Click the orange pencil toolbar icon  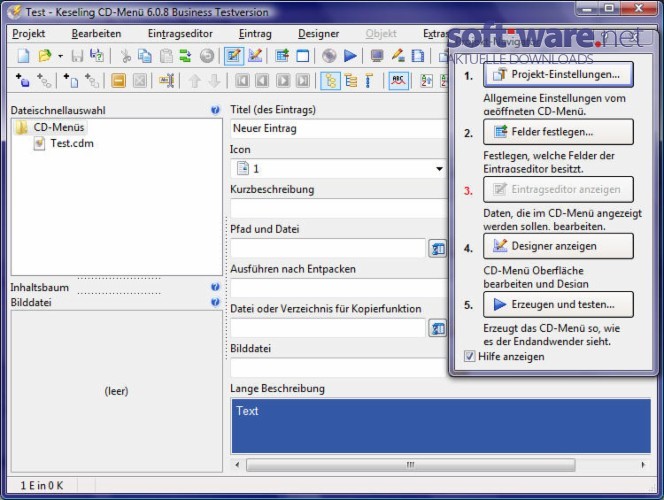pos(397,55)
